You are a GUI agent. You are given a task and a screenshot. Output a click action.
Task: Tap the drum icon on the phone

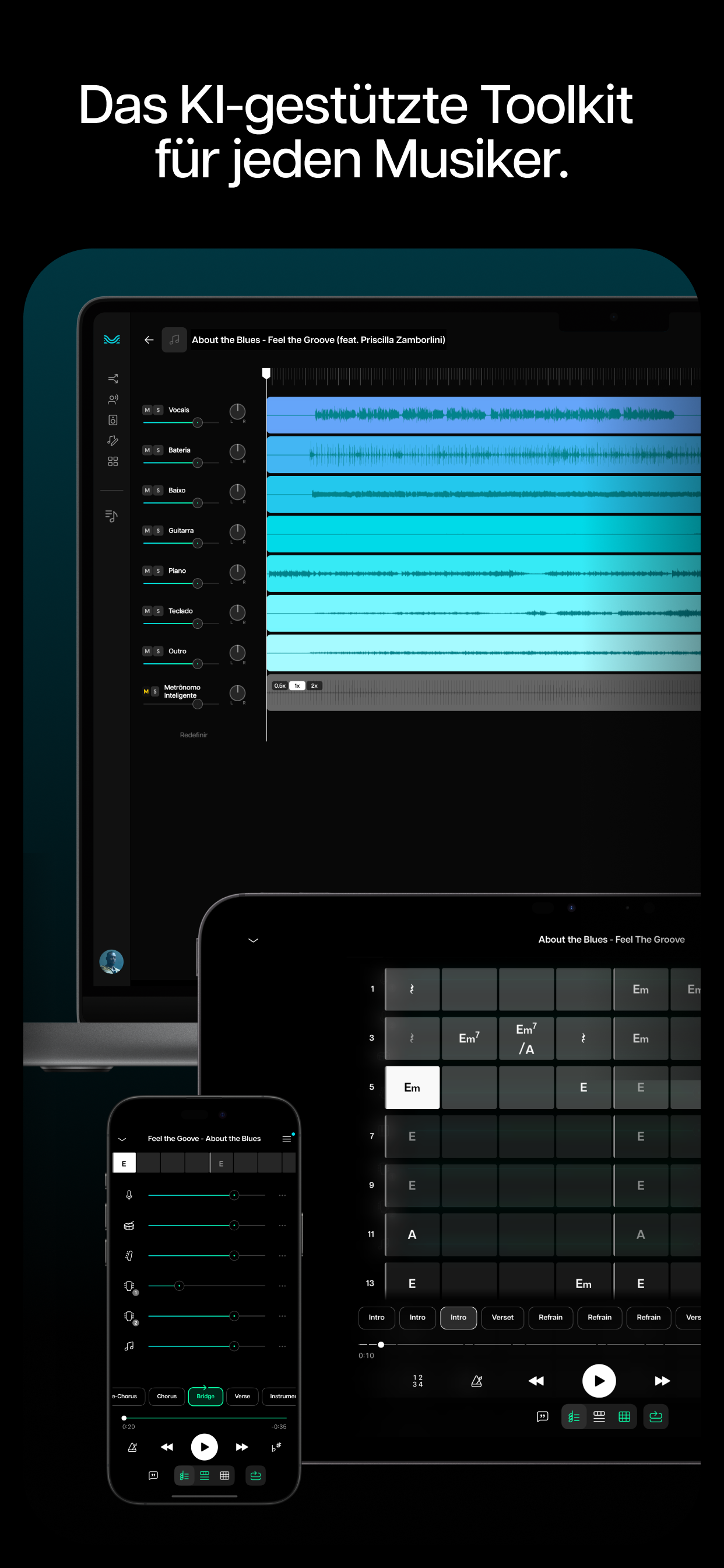129,1226
